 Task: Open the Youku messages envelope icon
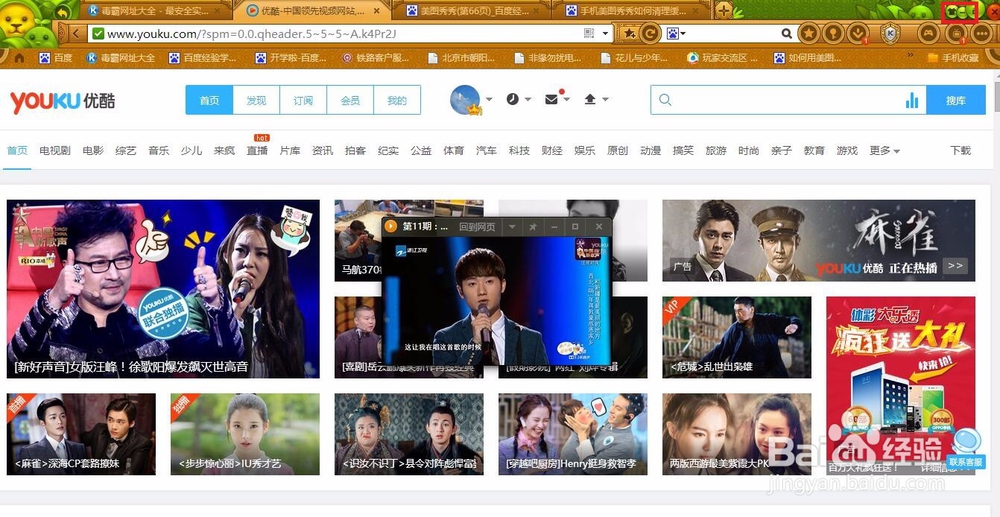[552, 99]
